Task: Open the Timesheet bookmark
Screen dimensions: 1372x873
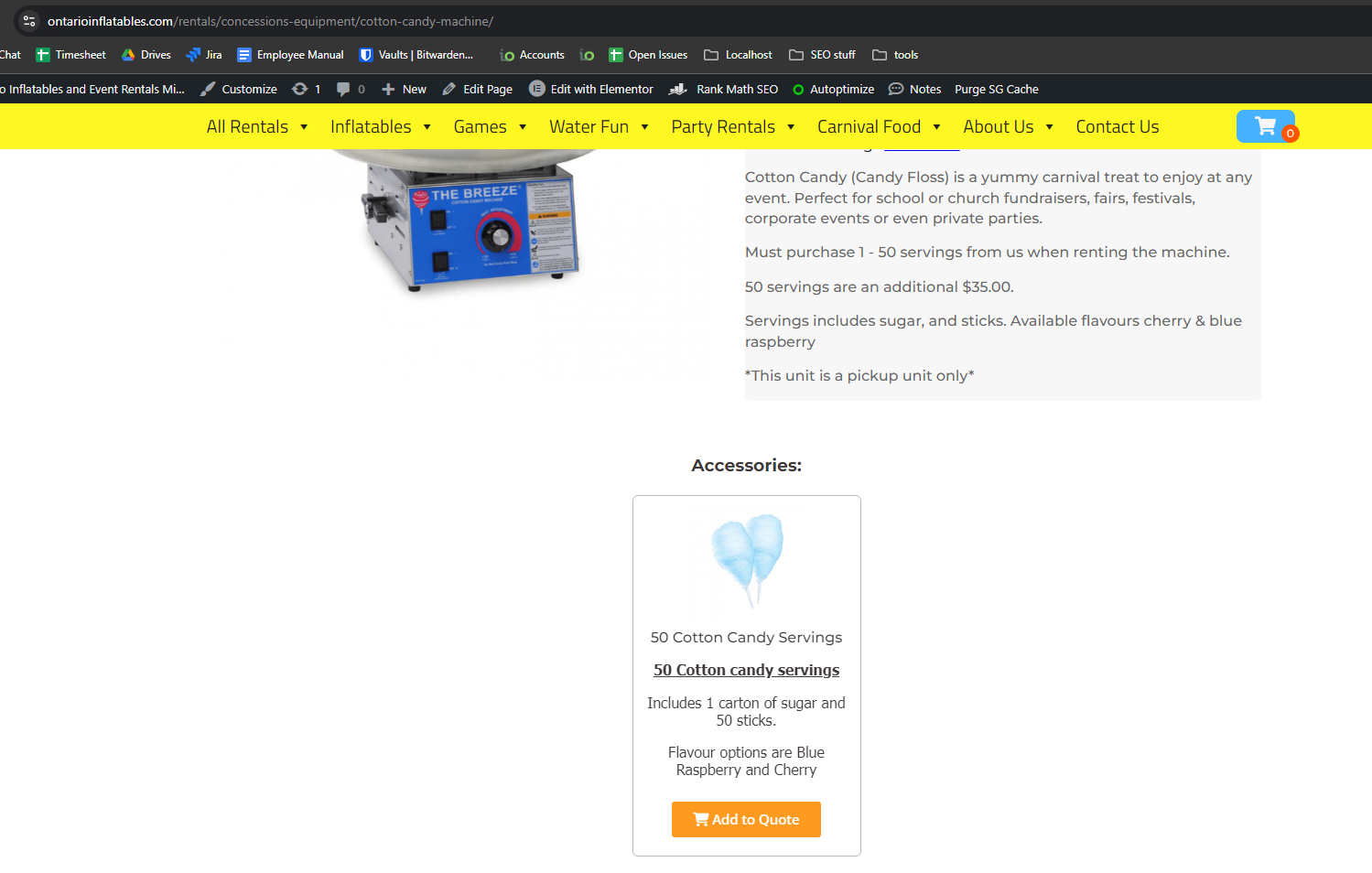Action: click(70, 55)
